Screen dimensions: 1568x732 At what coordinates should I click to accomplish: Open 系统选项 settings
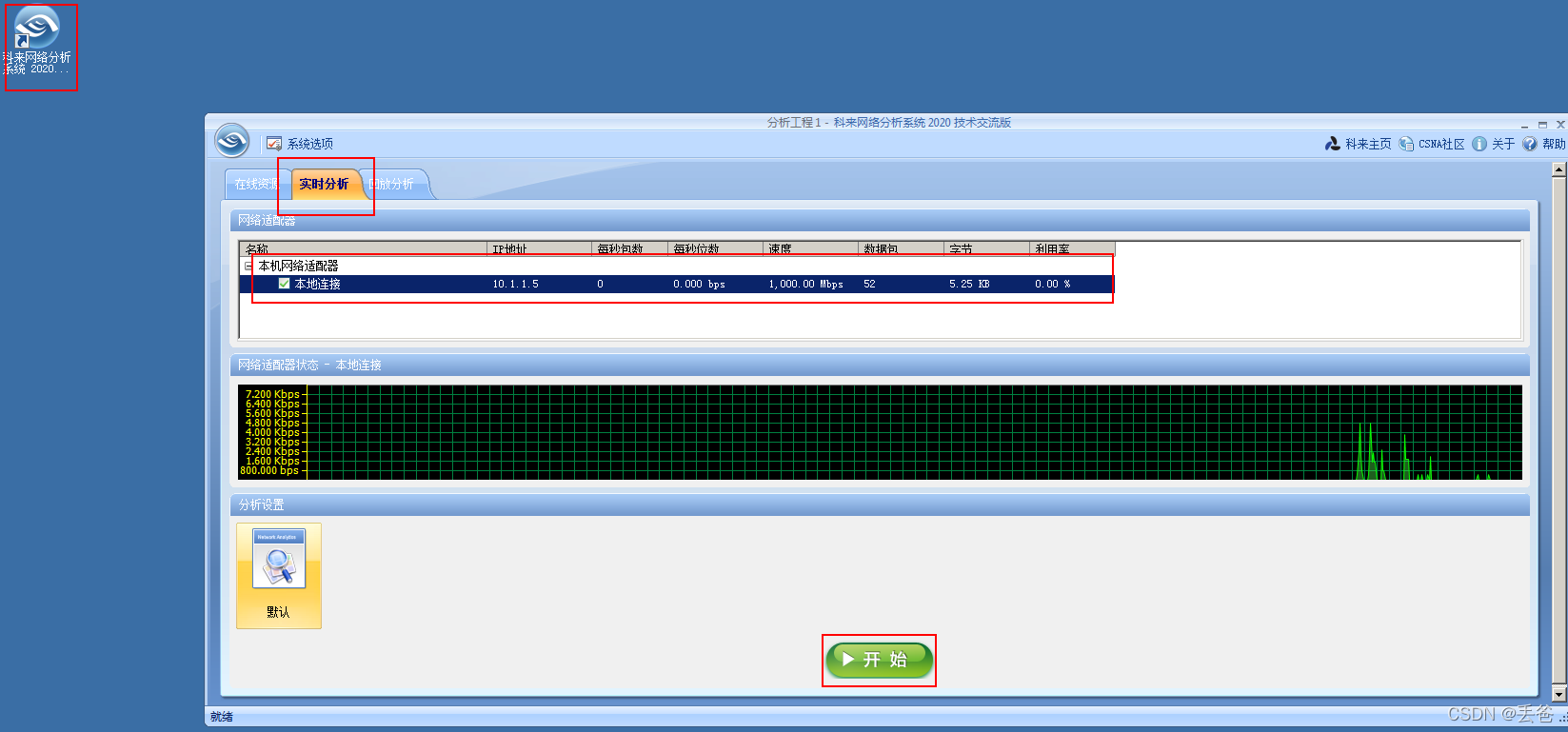tap(300, 144)
